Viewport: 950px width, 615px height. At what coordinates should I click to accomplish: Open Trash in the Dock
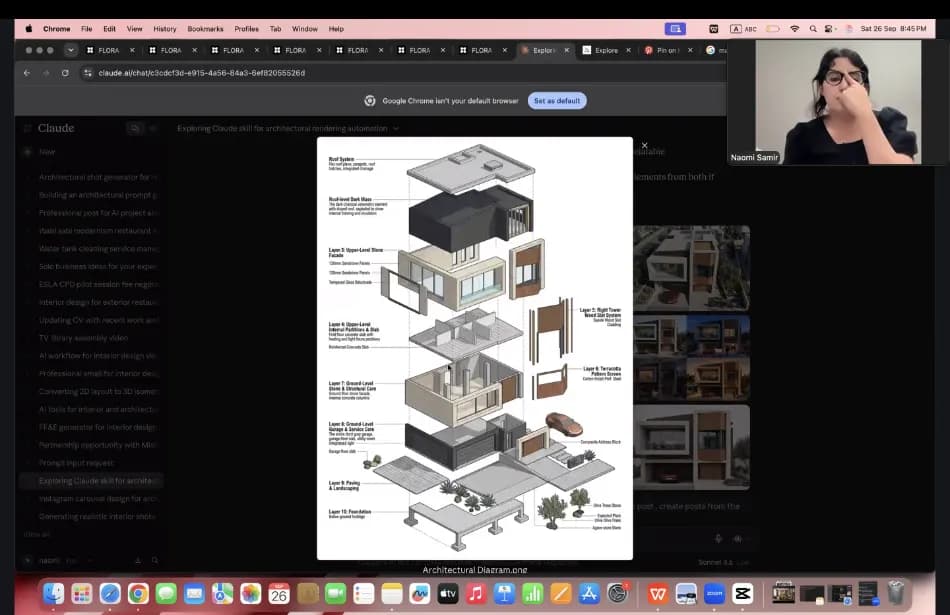(896, 594)
